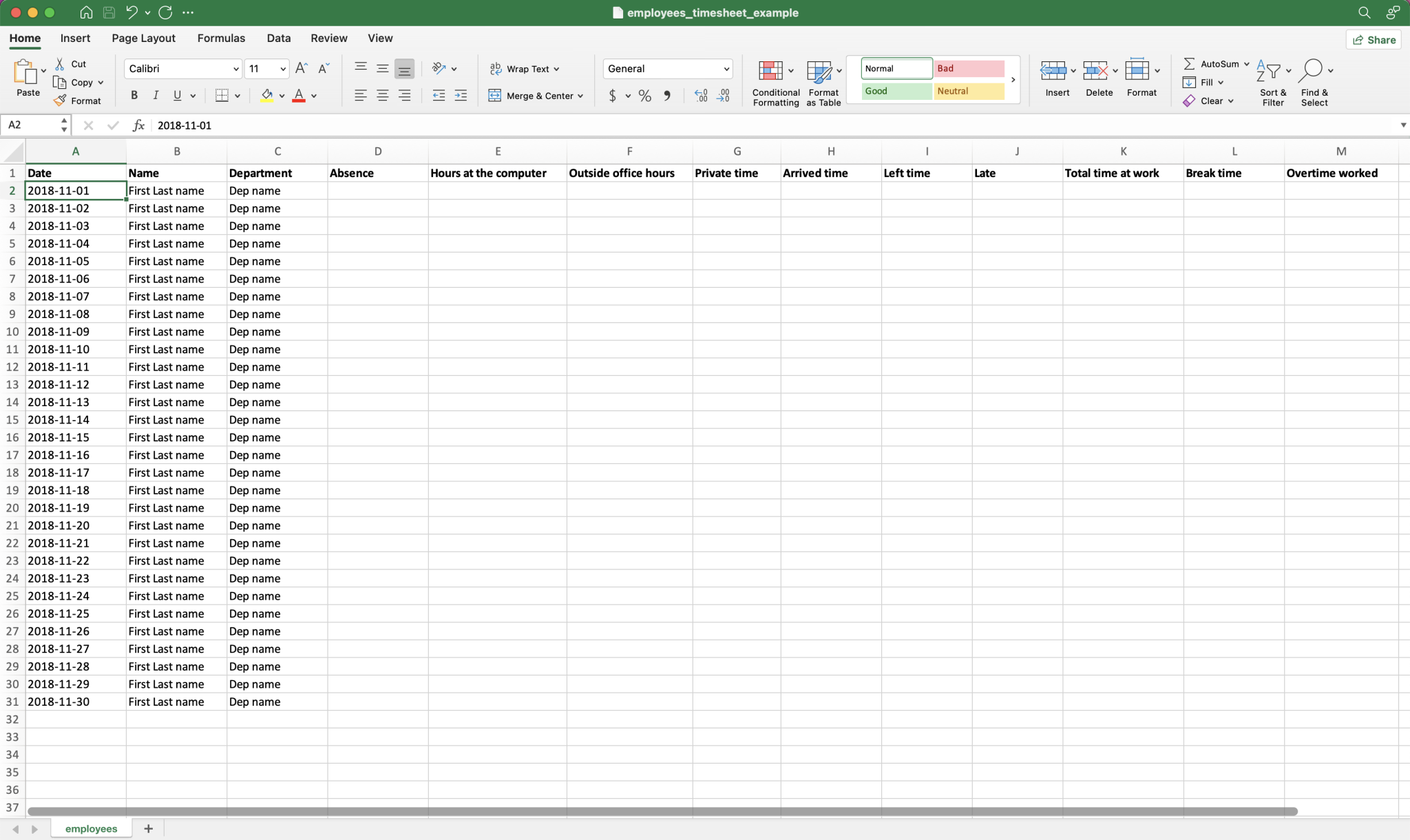Select the fill color swatch
The image size is (1410, 840).
pyautogui.click(x=267, y=96)
